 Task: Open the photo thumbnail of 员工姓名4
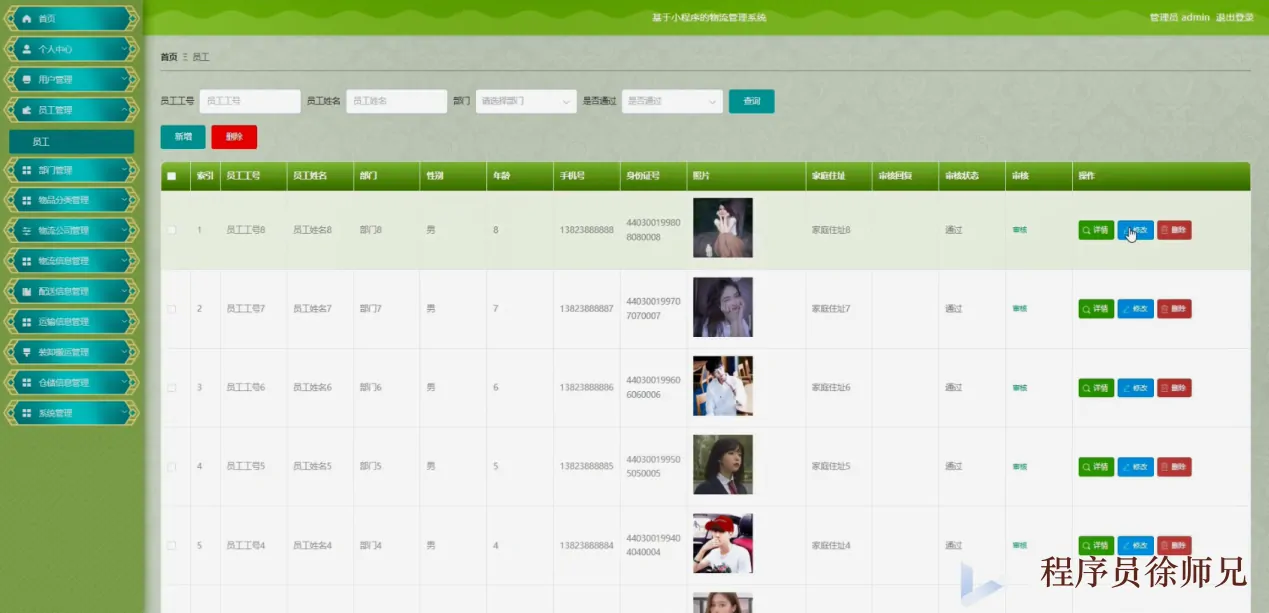tap(723, 544)
